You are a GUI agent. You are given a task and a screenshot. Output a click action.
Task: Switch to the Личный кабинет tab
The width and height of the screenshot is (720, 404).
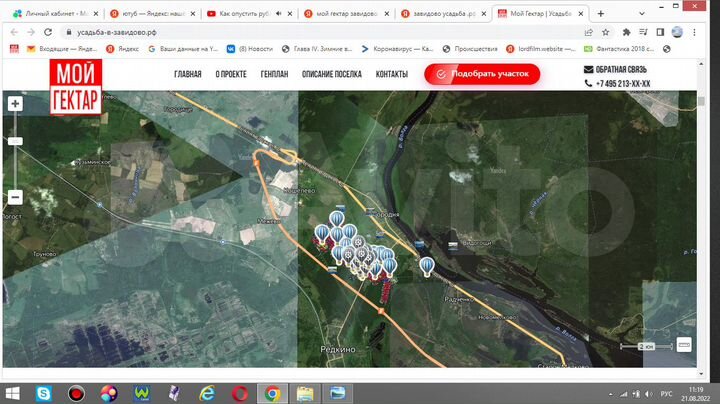click(x=55, y=14)
